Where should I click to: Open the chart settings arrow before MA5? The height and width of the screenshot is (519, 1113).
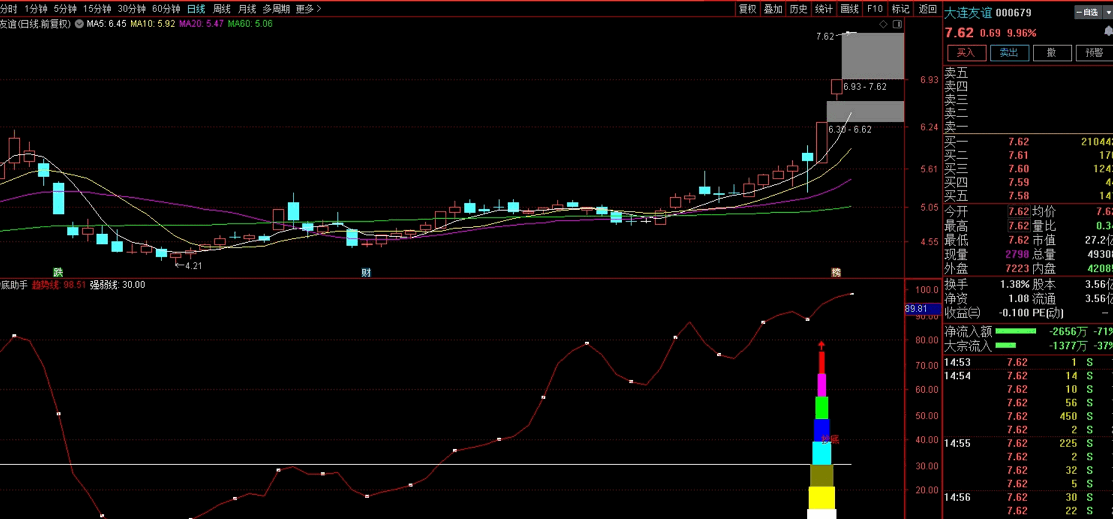[x=80, y=24]
